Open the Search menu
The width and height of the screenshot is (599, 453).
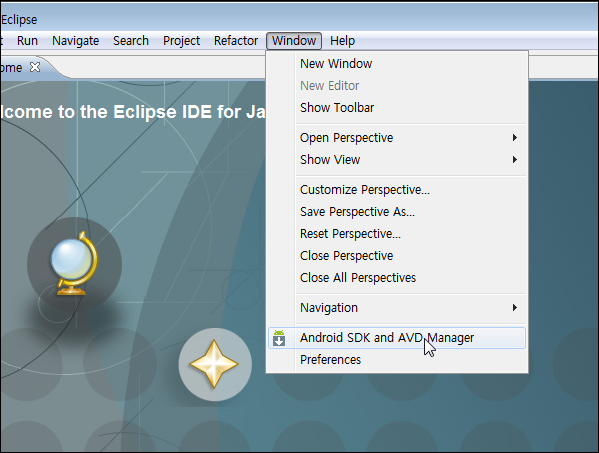131,40
